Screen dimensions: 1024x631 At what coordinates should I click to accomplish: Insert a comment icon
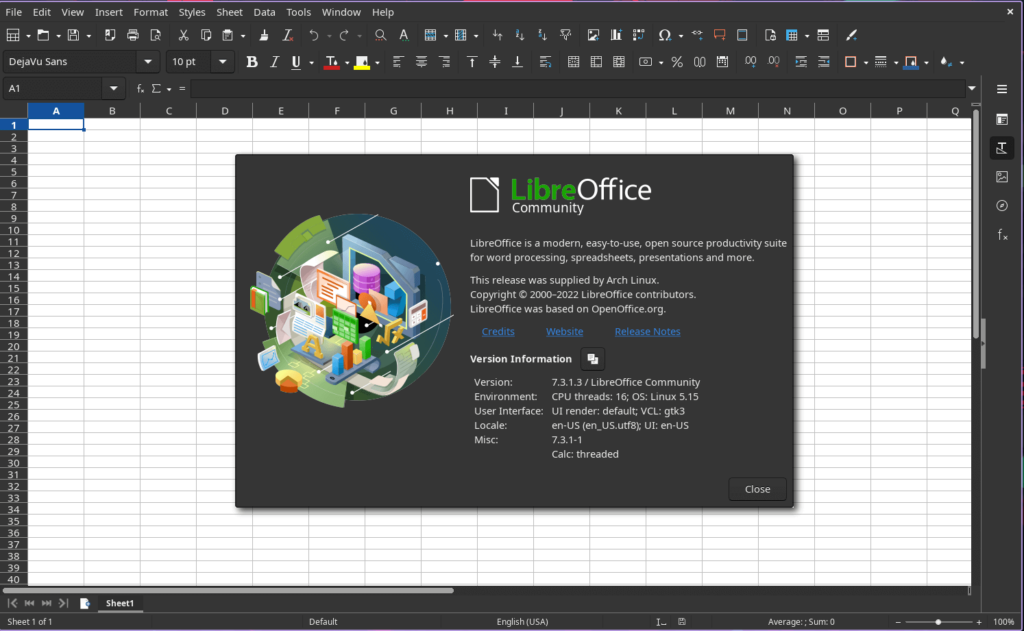tap(720, 35)
